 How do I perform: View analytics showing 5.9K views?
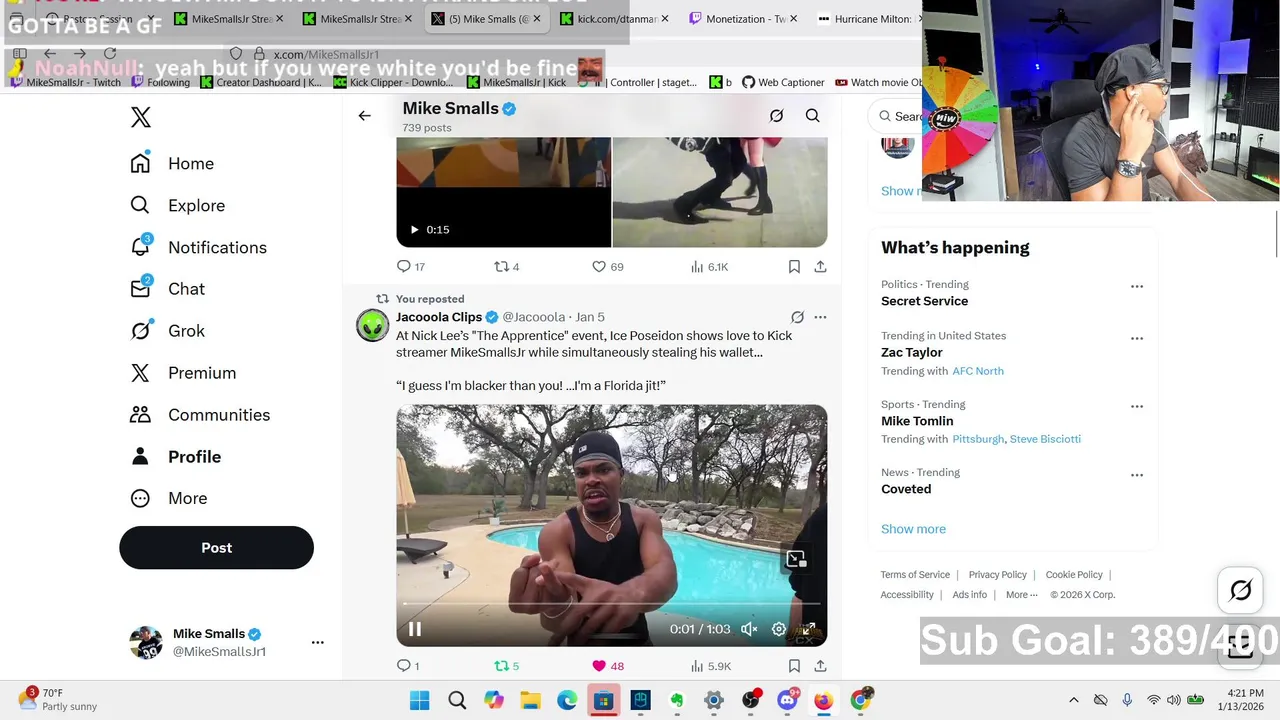point(709,666)
